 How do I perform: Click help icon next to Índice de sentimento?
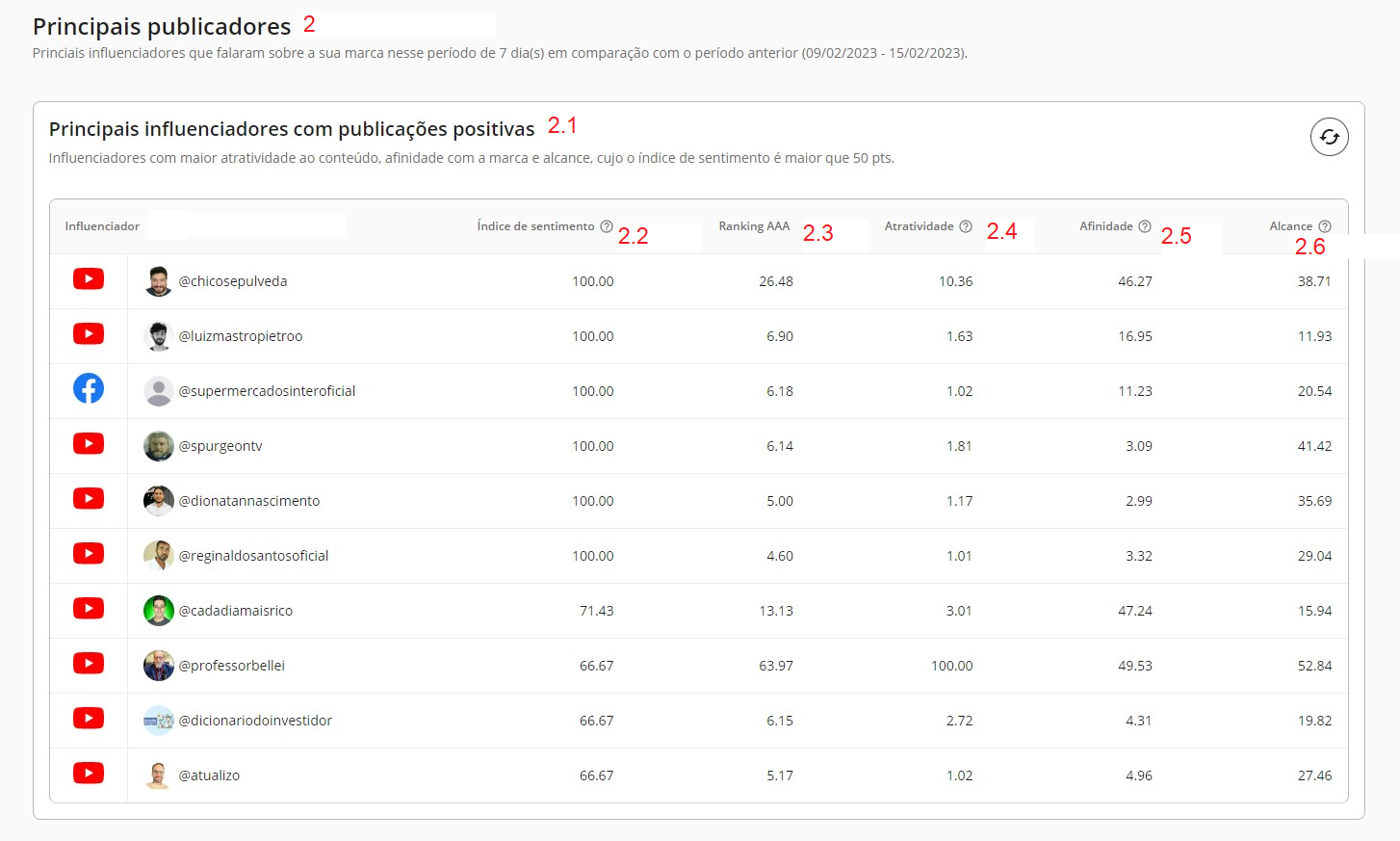tap(607, 226)
